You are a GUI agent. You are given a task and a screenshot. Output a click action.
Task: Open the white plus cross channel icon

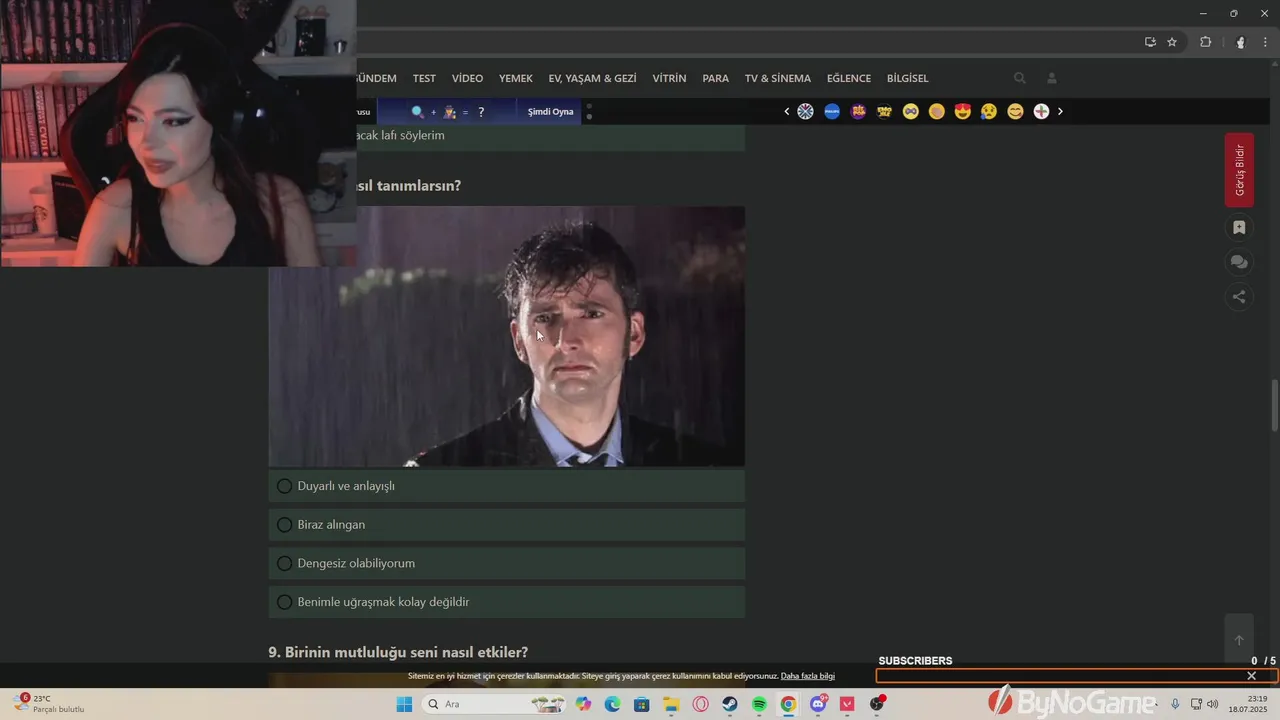click(x=1041, y=111)
